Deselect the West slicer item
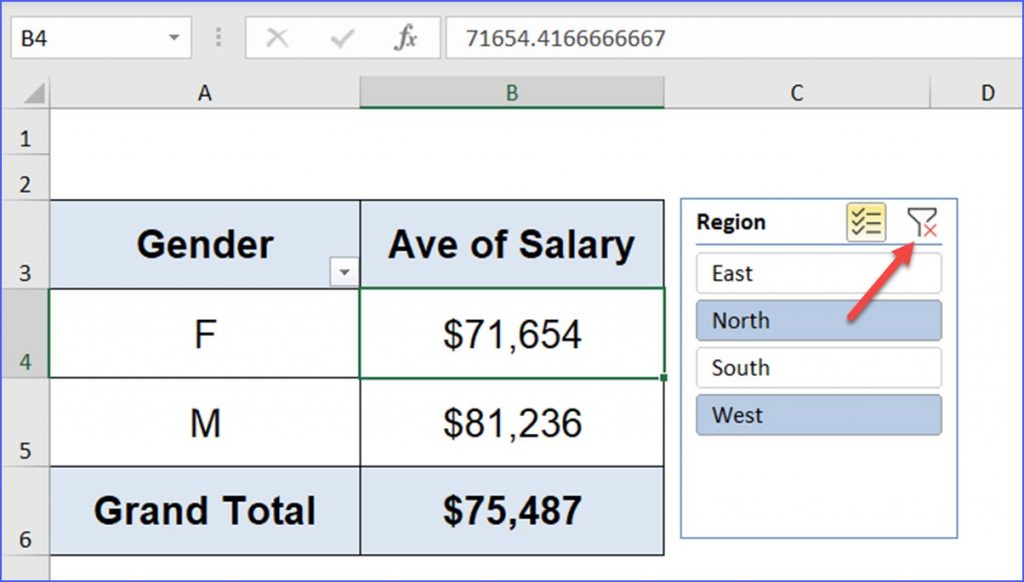The width and height of the screenshot is (1024, 582). 818,415
